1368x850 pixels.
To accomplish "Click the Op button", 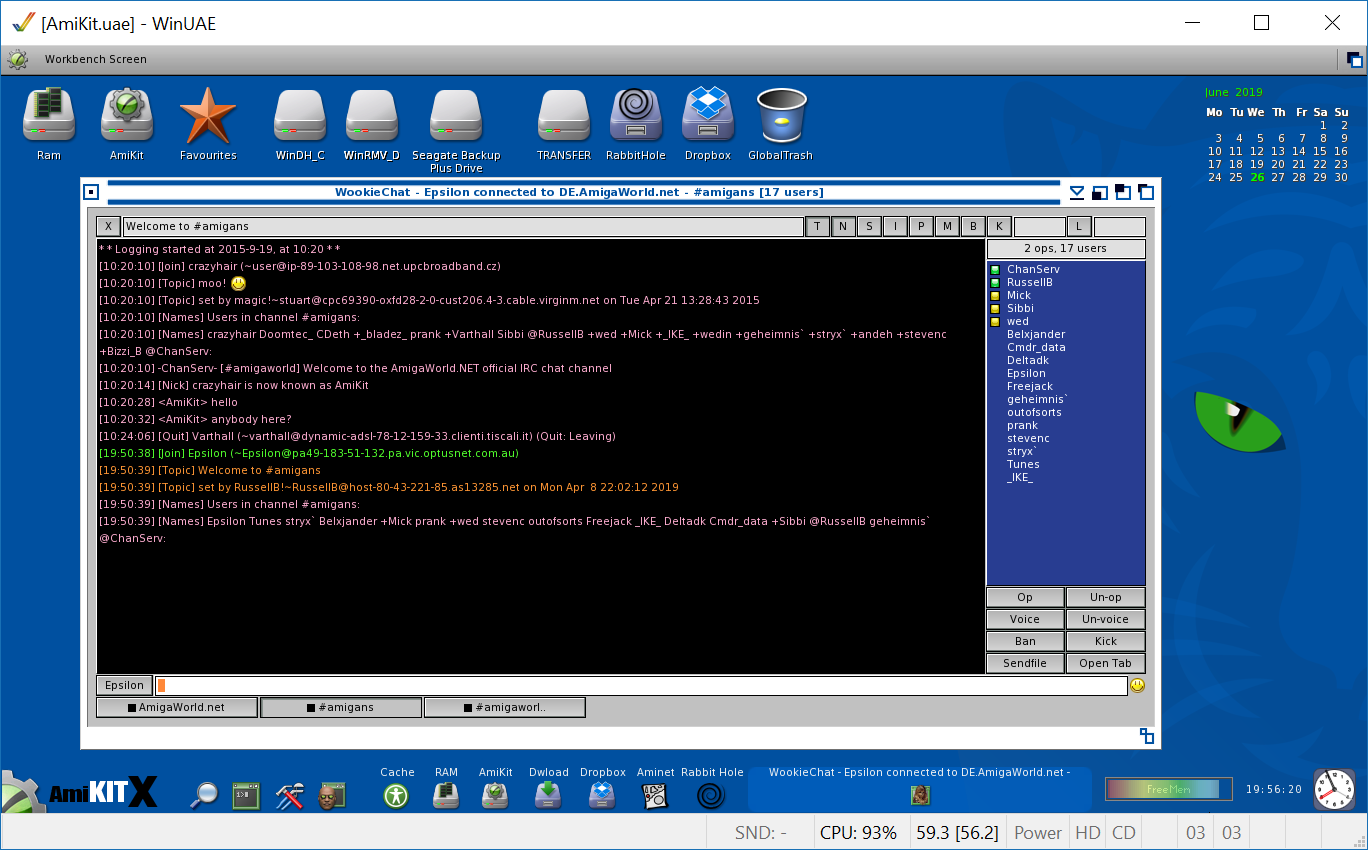I will point(1025,597).
